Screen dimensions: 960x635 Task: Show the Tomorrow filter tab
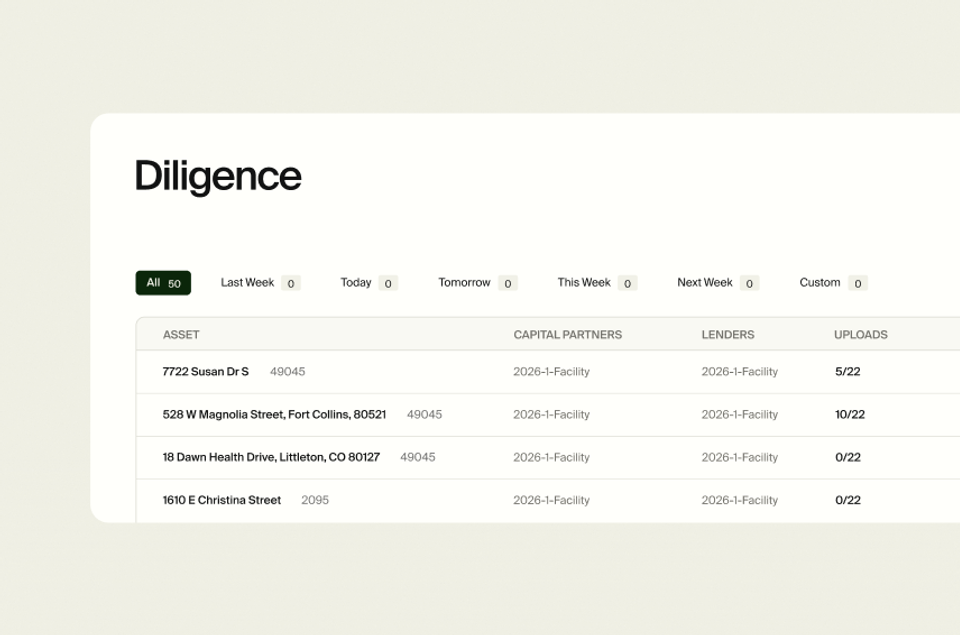point(478,283)
